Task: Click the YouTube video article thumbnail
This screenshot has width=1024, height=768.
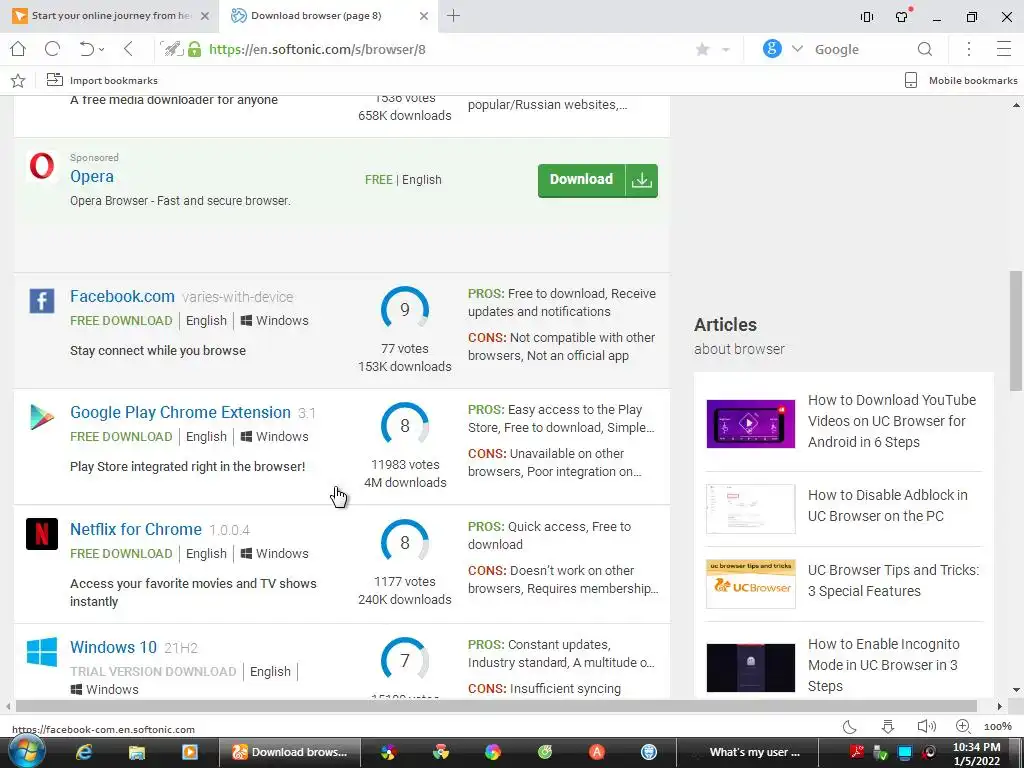Action: coord(751,424)
